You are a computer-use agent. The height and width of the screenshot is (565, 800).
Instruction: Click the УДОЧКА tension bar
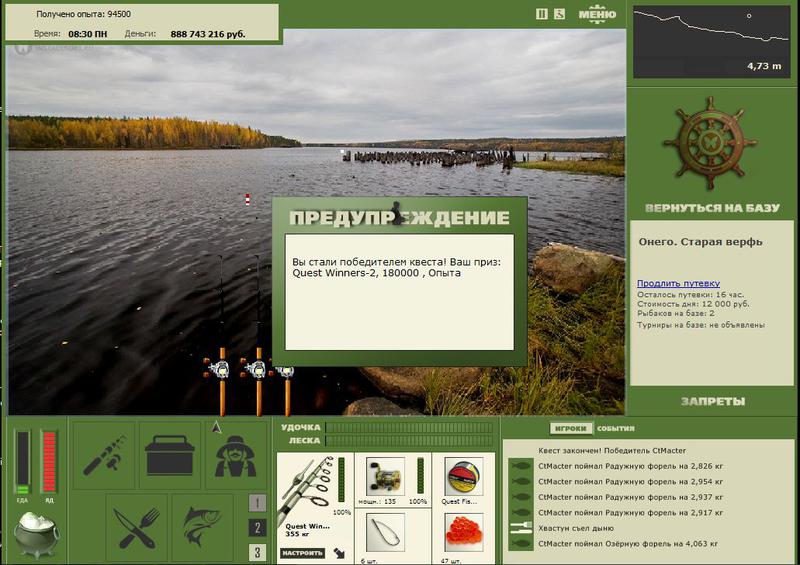(x=409, y=427)
